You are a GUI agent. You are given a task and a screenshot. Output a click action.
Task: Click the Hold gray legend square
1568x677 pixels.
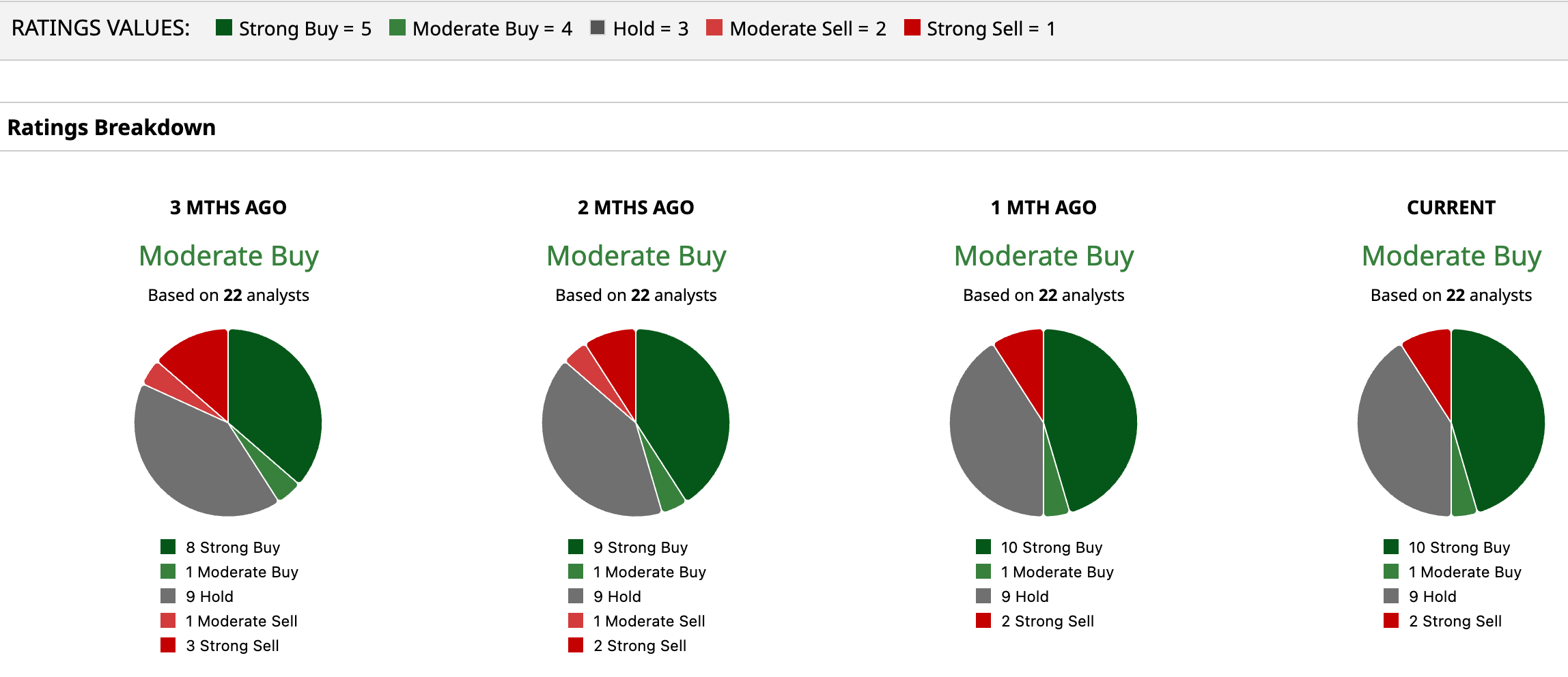(598, 28)
